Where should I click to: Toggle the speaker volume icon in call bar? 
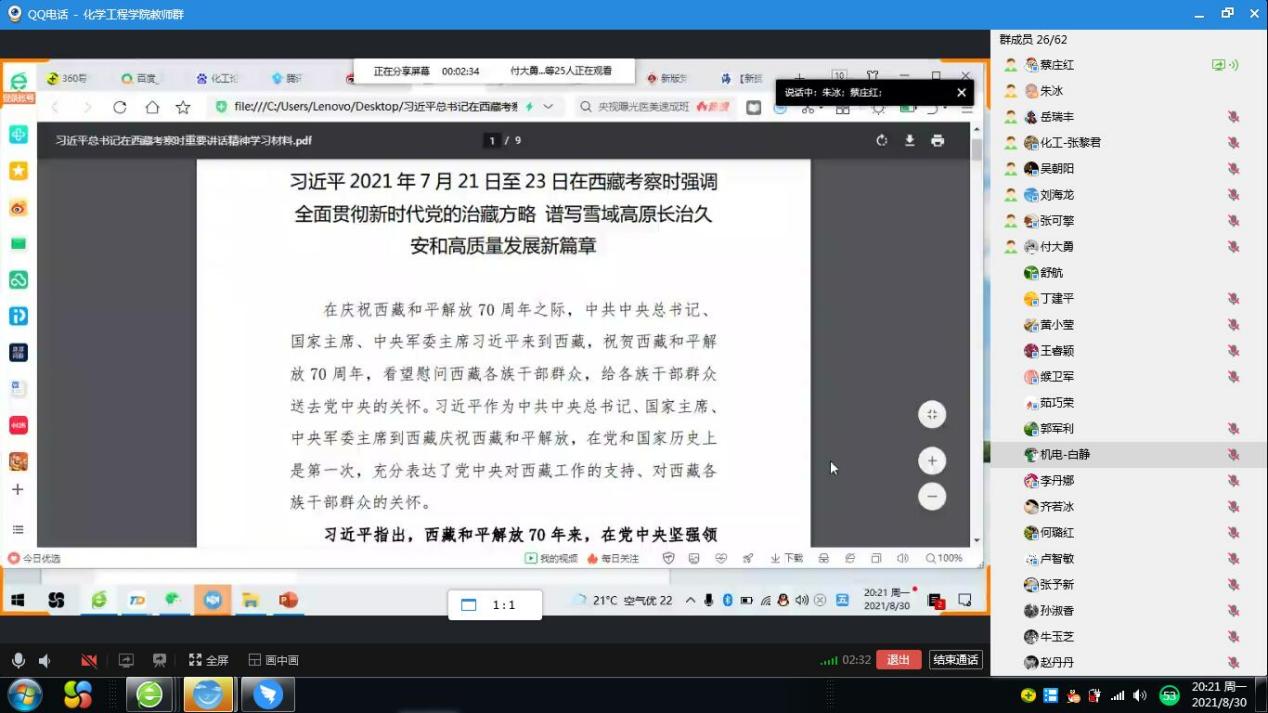pyautogui.click(x=45, y=660)
